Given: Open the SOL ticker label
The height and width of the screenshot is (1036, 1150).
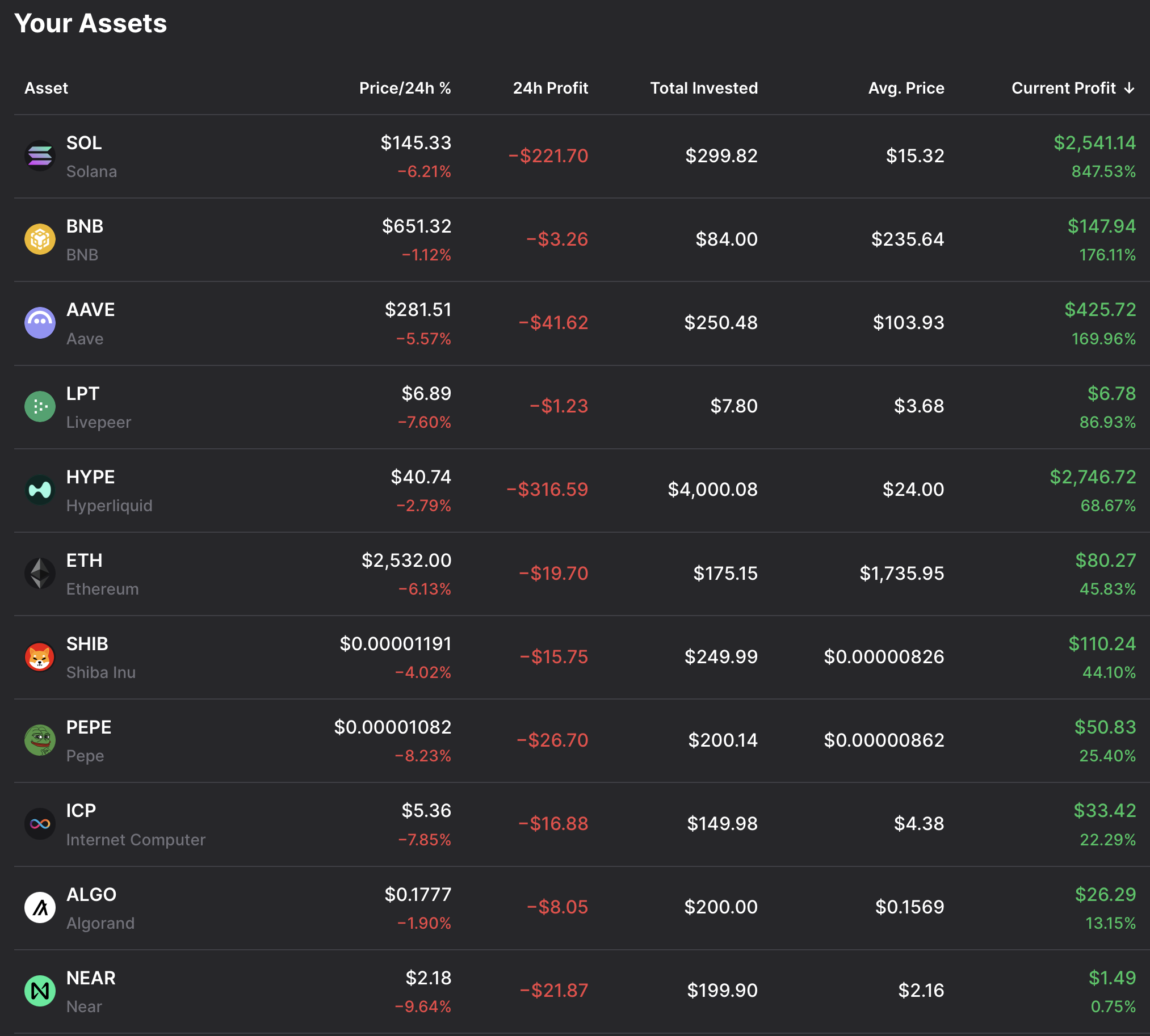Looking at the screenshot, I should click(x=84, y=143).
